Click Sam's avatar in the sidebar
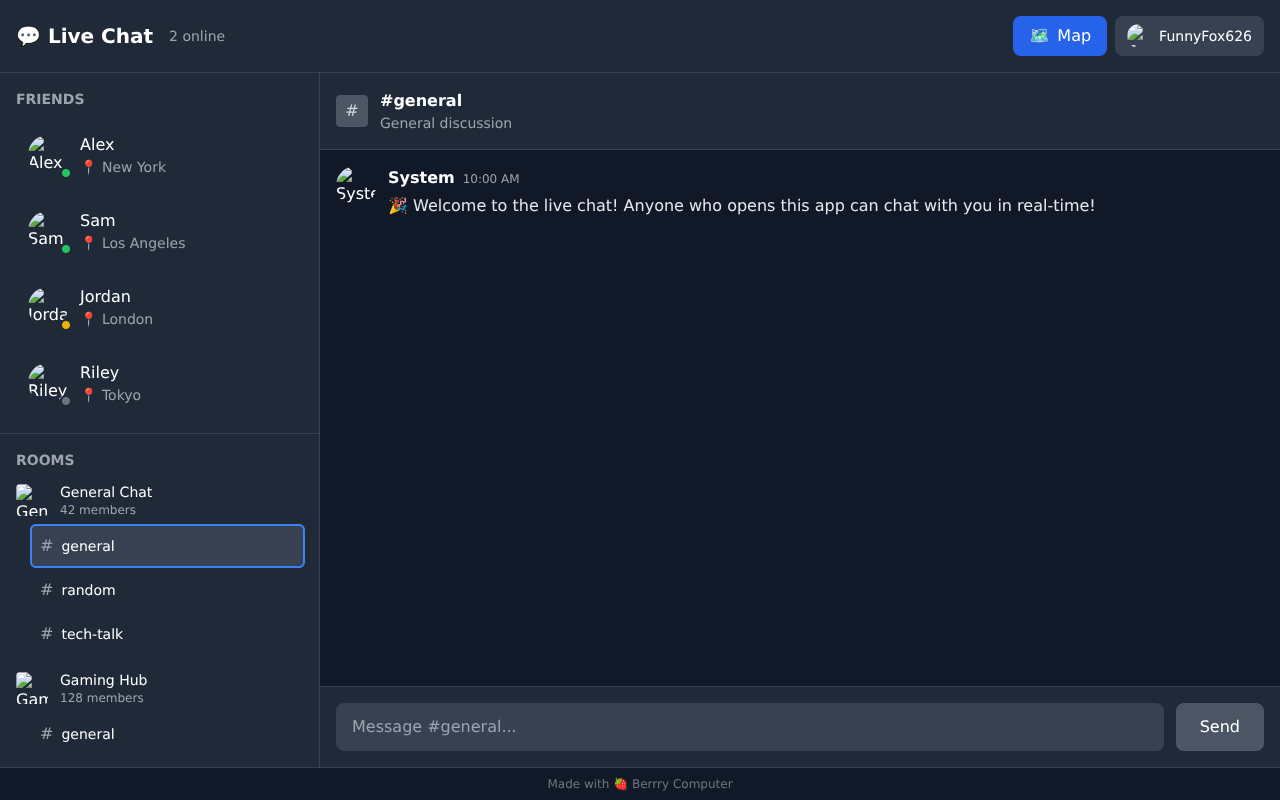Viewport: 1280px width, 800px height. click(47, 231)
